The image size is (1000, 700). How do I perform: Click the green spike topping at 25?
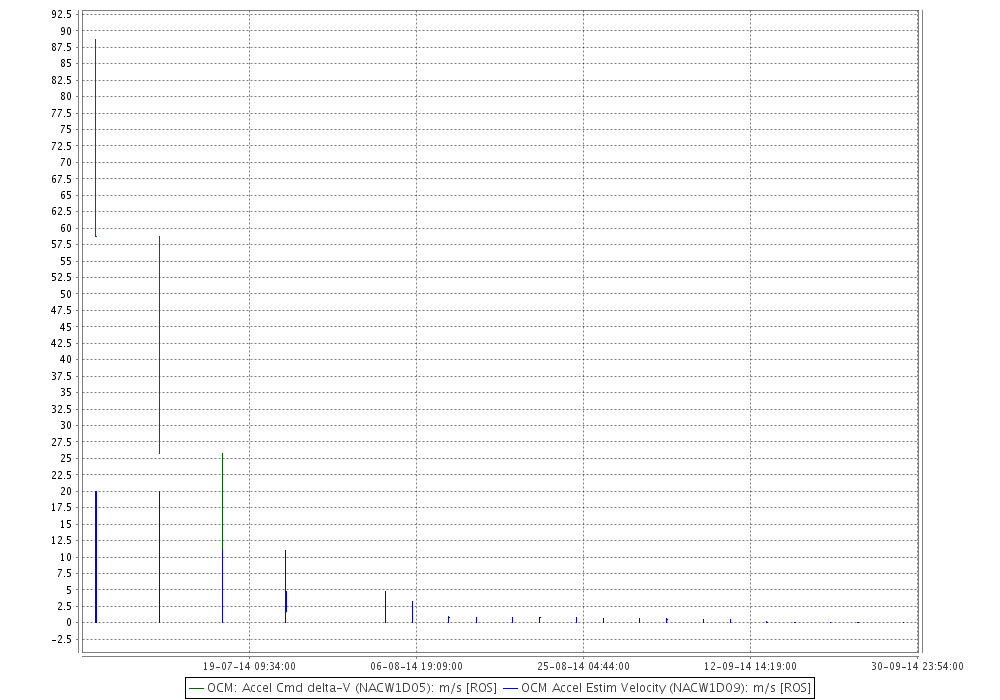pyautogui.click(x=223, y=502)
